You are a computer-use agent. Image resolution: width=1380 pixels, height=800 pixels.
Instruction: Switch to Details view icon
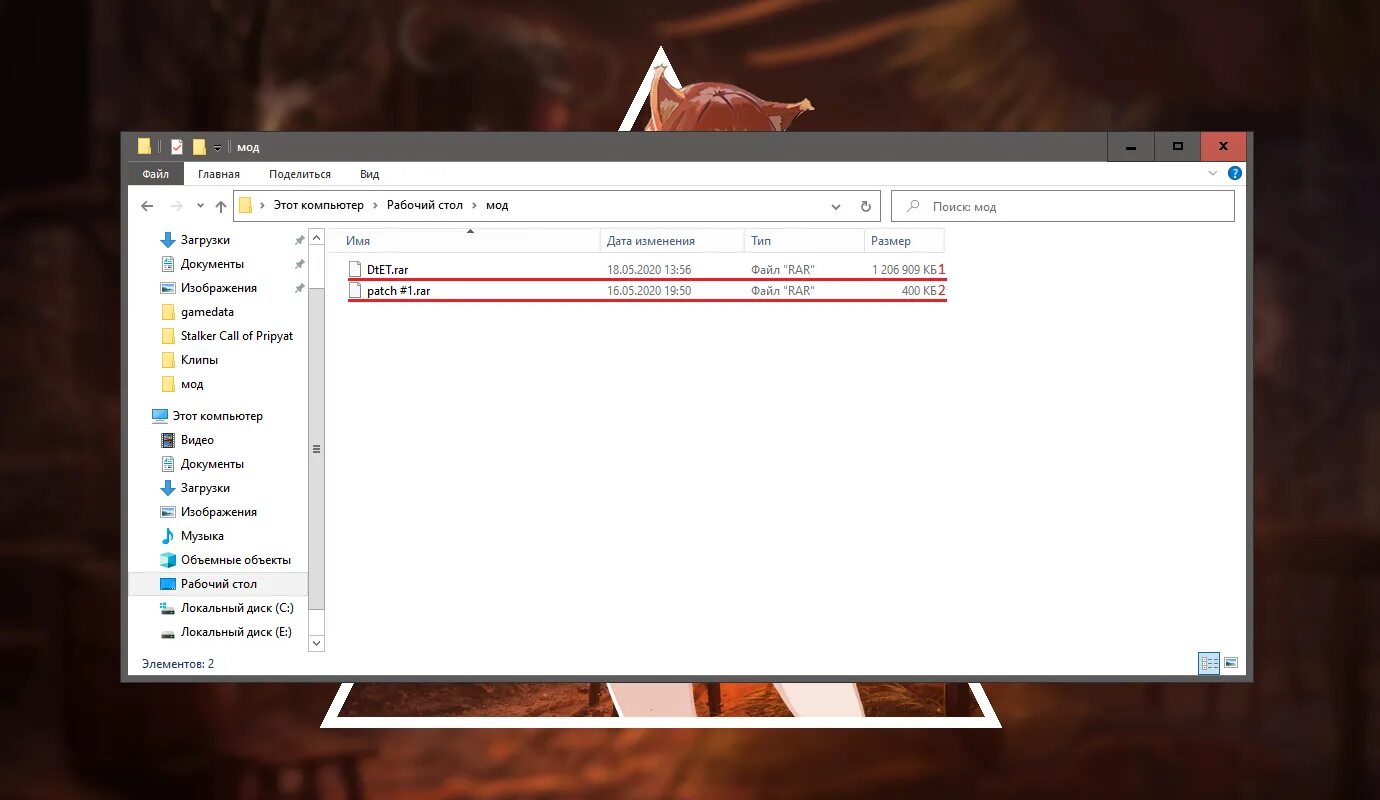1209,663
